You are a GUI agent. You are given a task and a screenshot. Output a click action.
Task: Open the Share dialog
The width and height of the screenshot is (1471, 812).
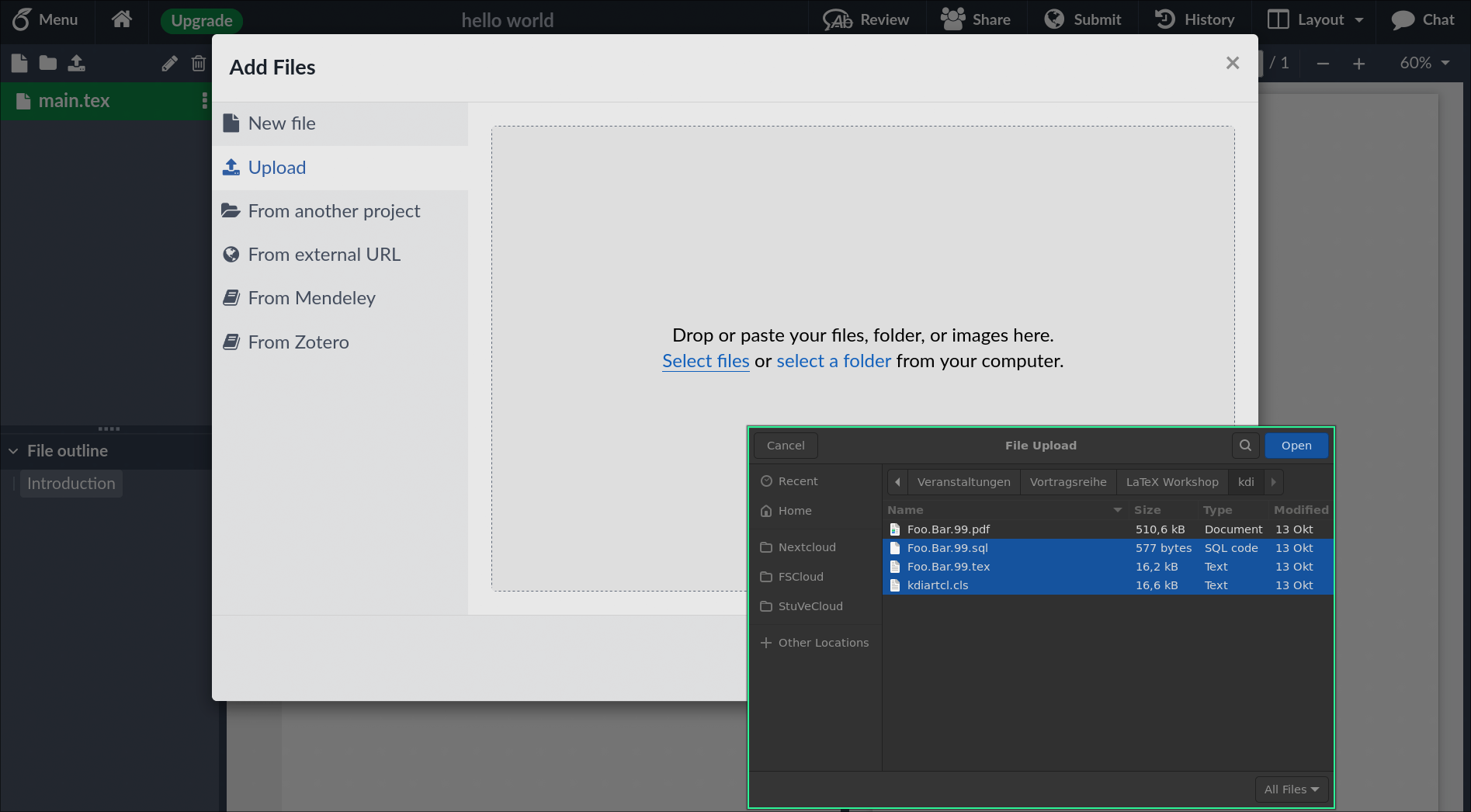tap(976, 19)
